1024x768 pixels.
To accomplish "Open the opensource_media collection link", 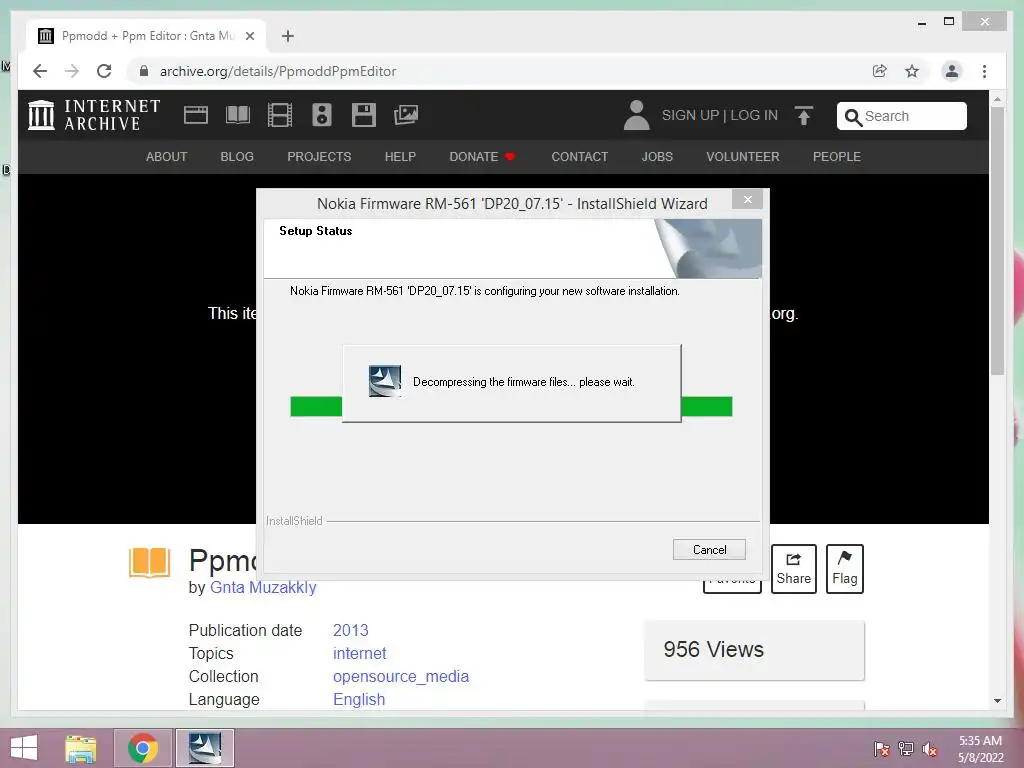I will point(401,676).
